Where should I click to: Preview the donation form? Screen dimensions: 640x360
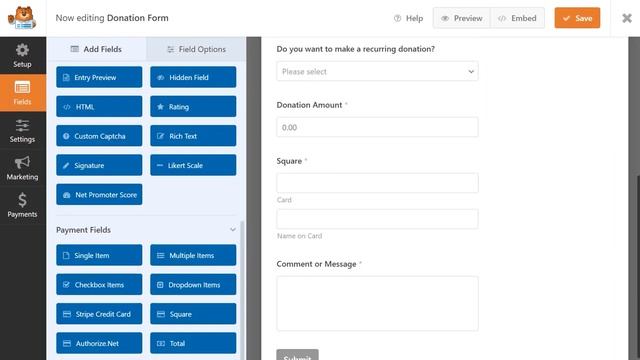point(462,18)
